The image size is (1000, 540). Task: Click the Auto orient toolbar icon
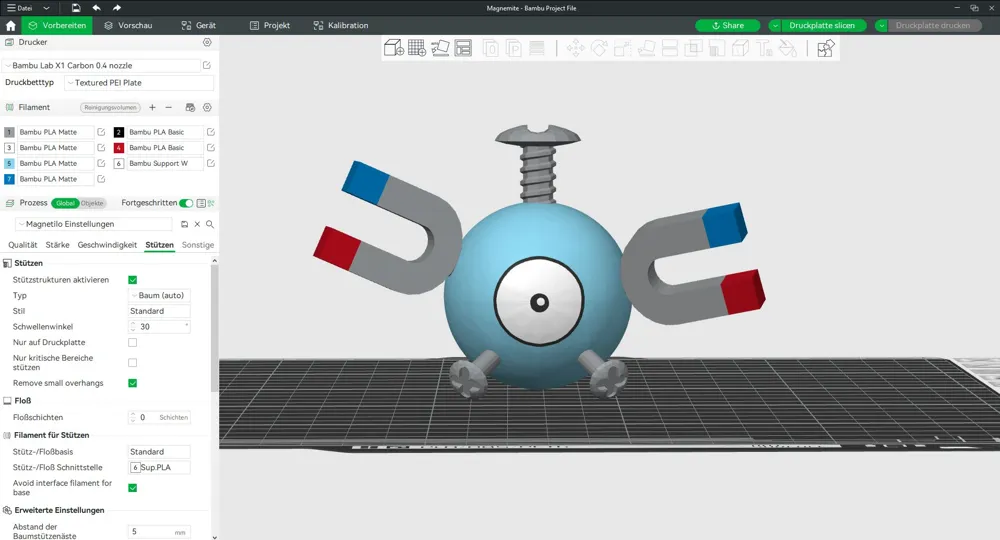pos(440,48)
